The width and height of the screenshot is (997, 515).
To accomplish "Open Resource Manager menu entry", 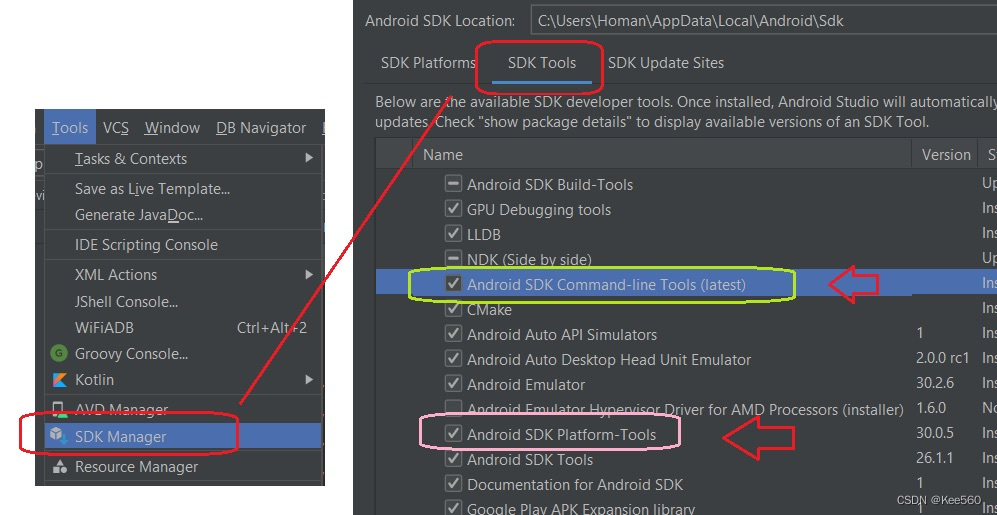I will pos(183,467).
